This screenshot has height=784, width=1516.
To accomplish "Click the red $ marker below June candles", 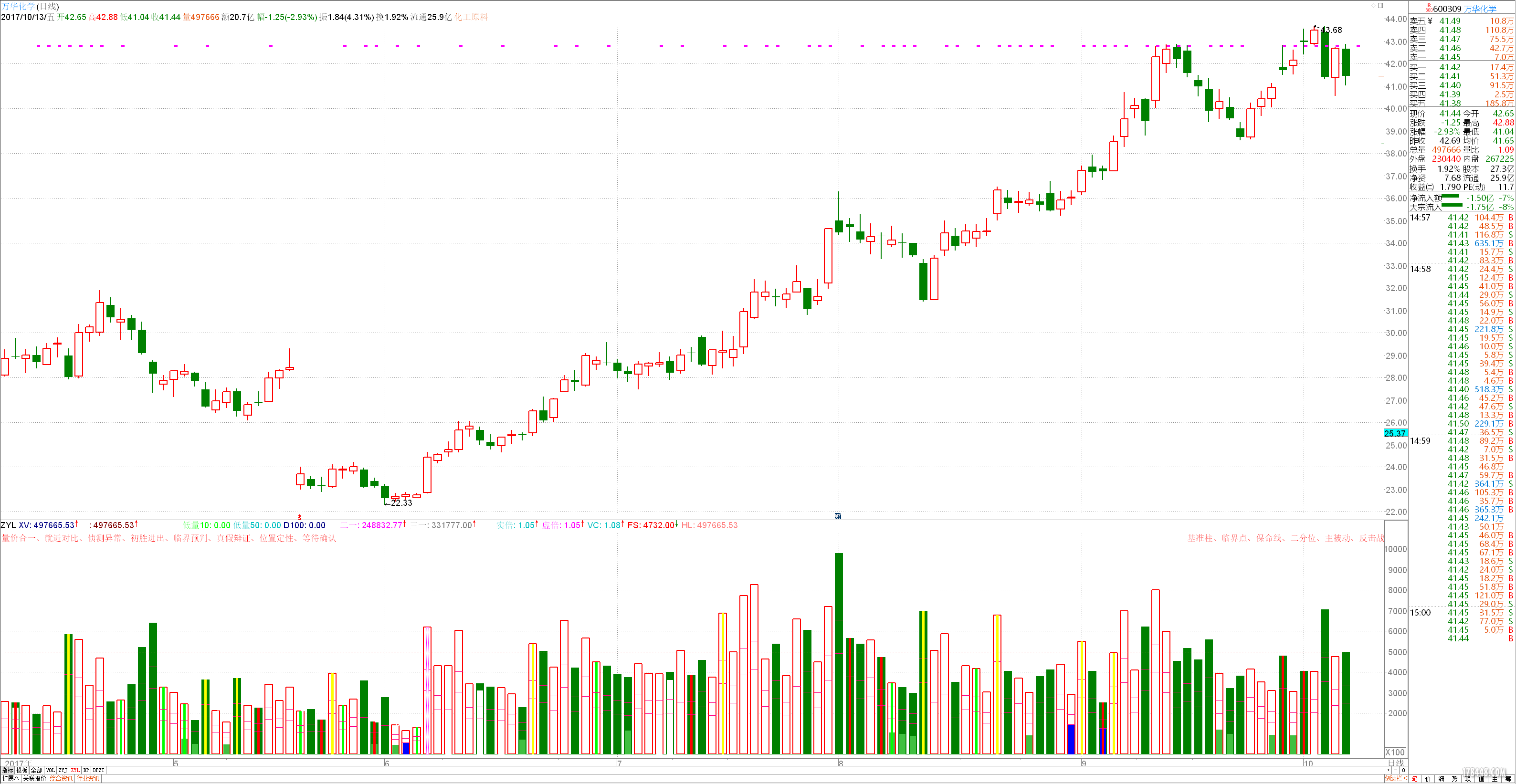I will pos(300,517).
